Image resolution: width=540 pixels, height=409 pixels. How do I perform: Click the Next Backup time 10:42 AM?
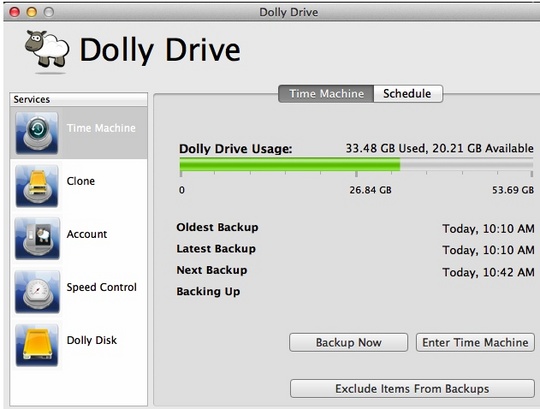tap(488, 272)
